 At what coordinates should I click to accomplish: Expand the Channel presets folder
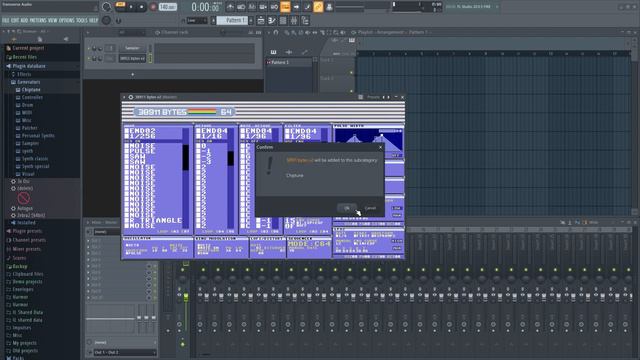pyautogui.click(x=29, y=240)
